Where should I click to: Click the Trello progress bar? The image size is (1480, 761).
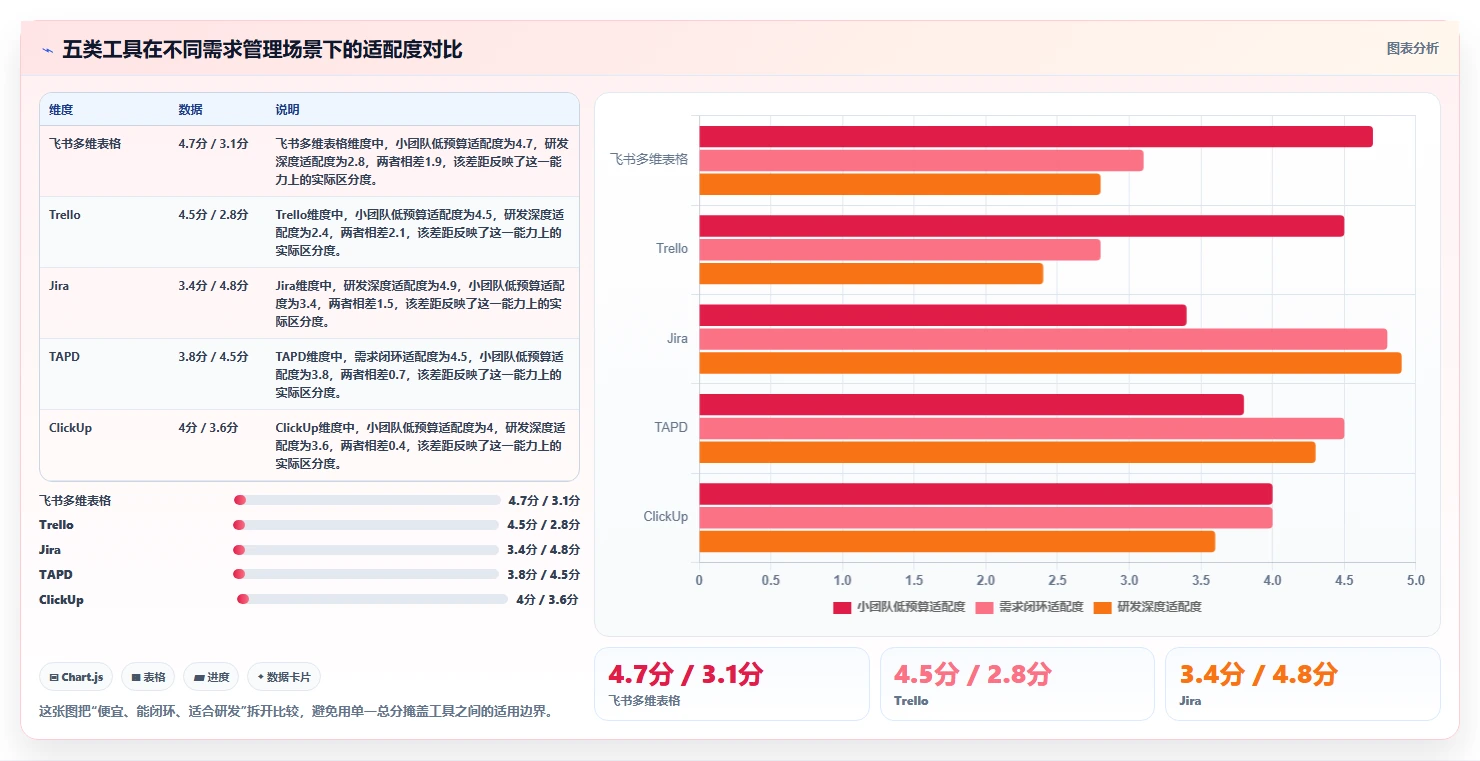click(x=366, y=525)
